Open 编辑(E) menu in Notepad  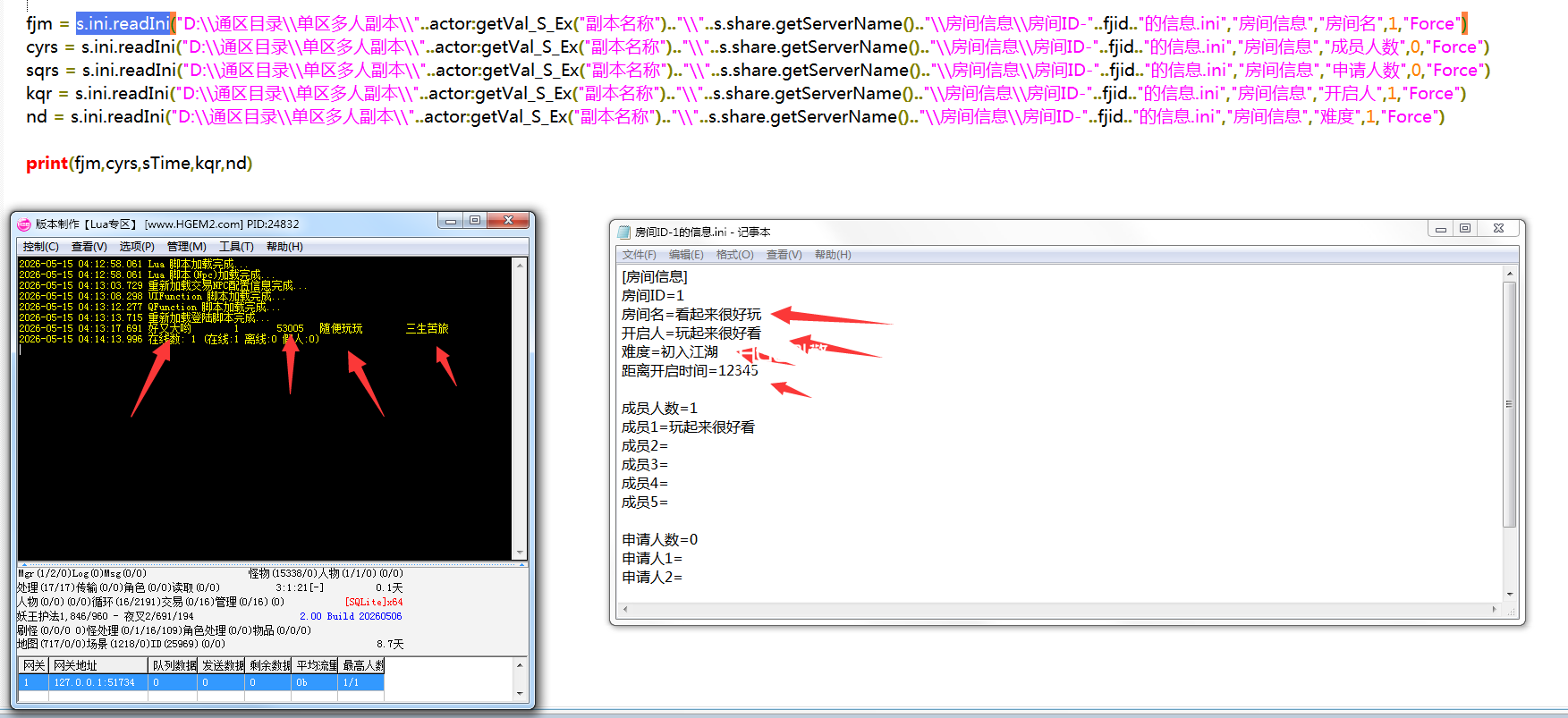tap(686, 255)
